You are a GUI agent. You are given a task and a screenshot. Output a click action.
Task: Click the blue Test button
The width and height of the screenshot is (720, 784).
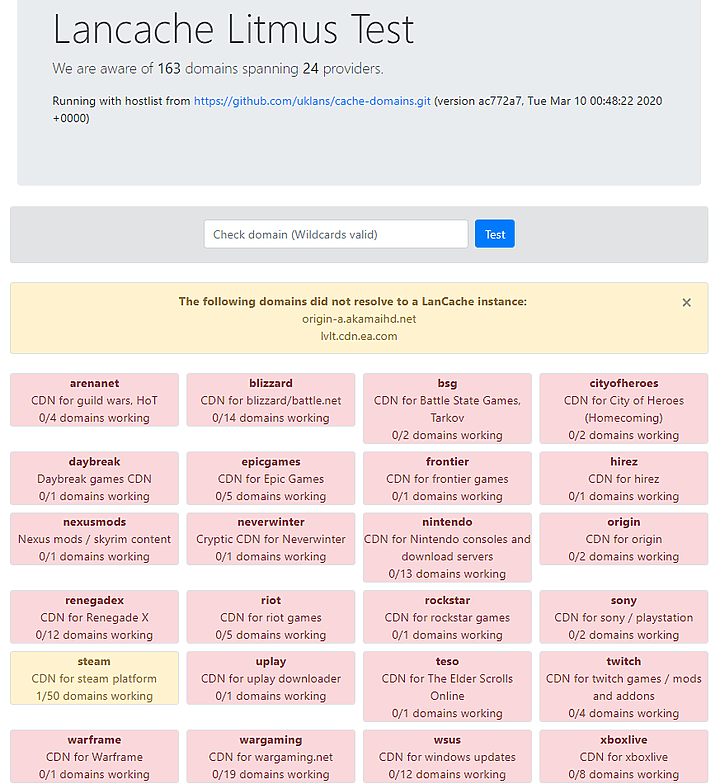[x=494, y=234]
